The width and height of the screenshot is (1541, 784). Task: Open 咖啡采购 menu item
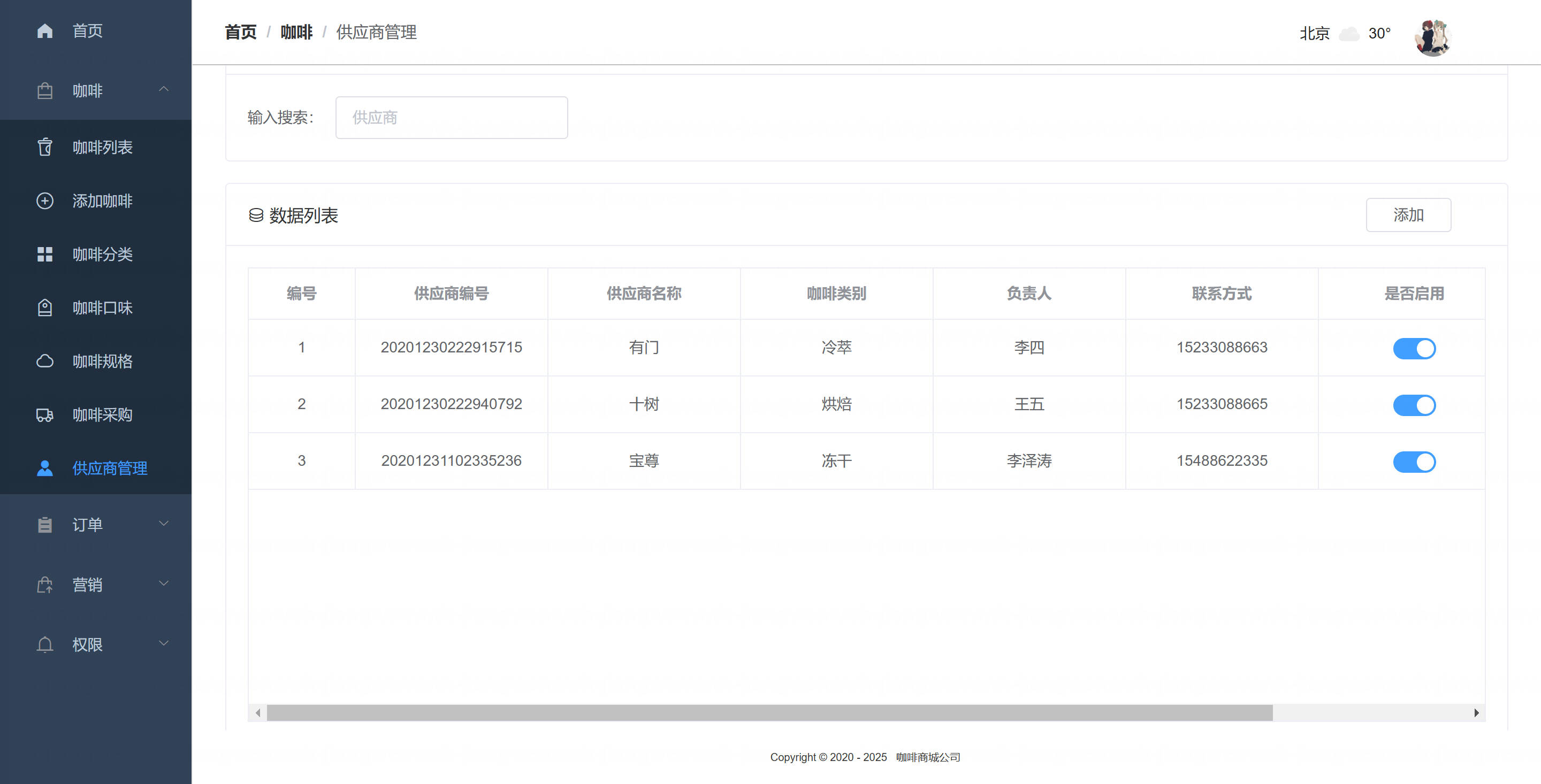(96, 415)
